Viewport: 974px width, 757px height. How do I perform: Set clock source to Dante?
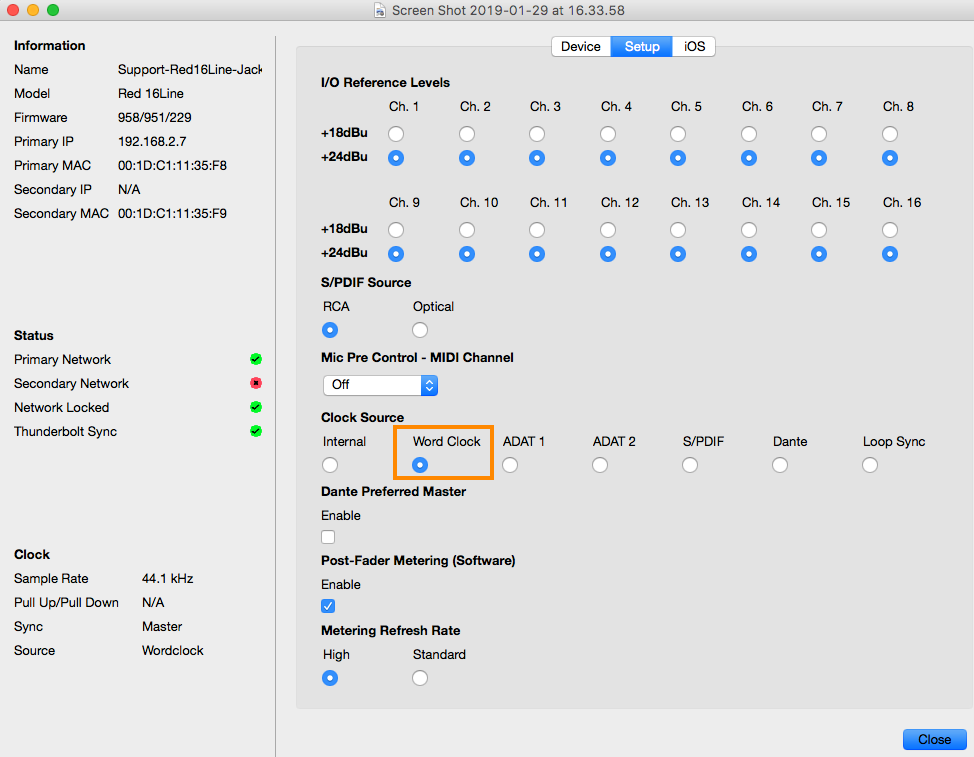click(780, 465)
